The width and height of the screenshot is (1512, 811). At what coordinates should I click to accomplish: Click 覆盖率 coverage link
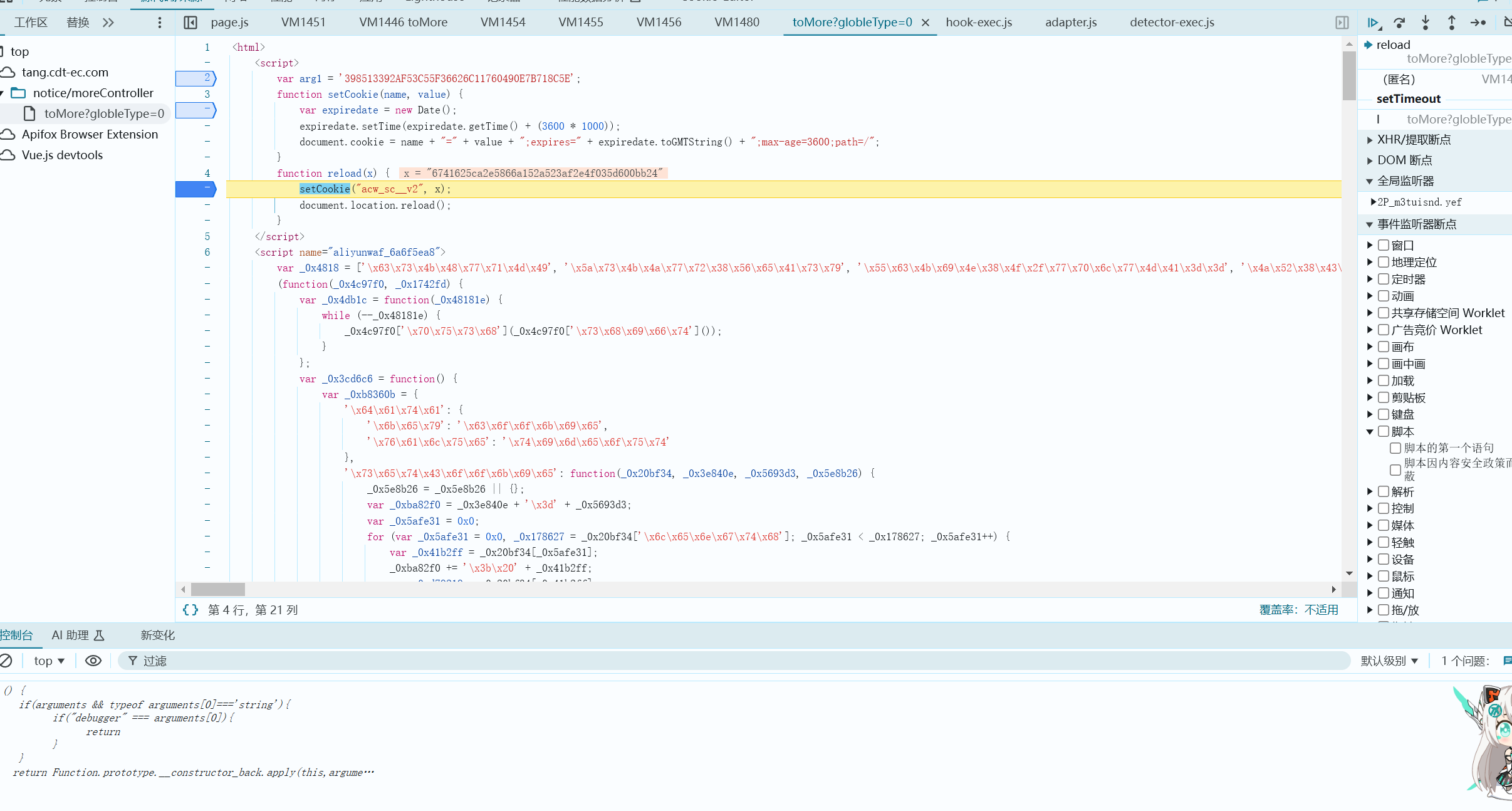point(1299,610)
